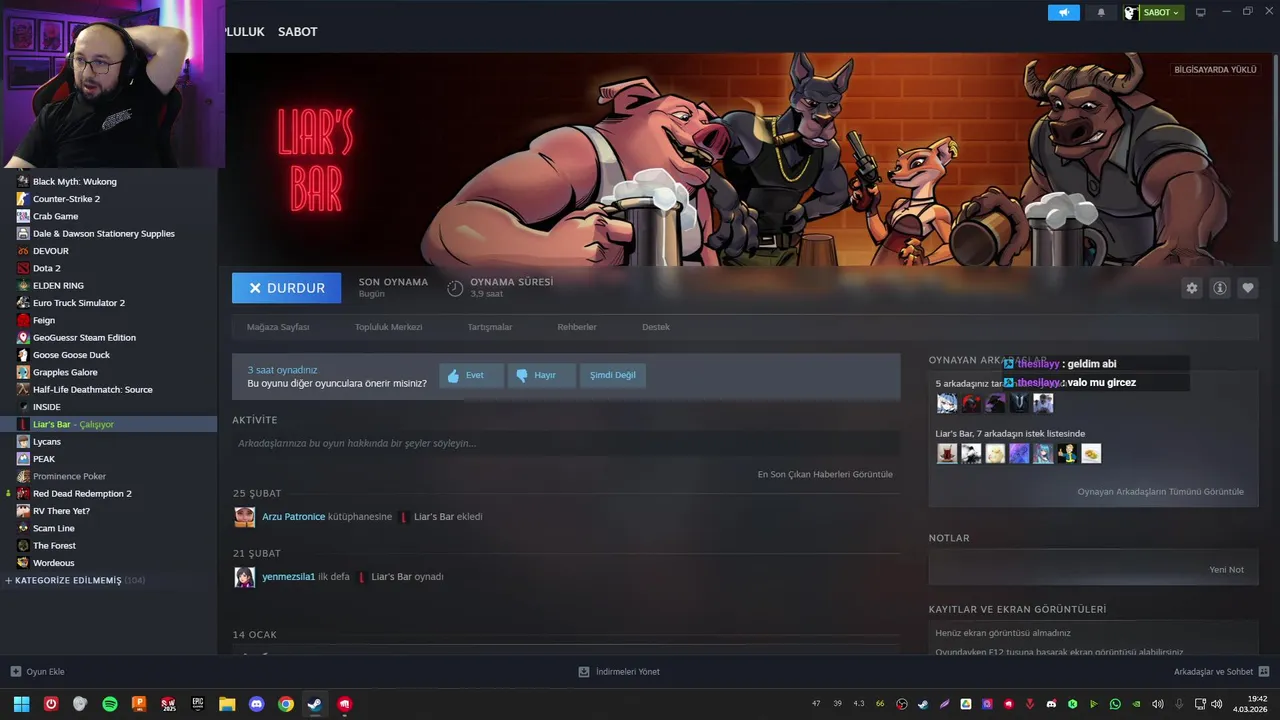Viewport: 1280px width, 720px height.
Task: Open Arzu Patronice's profile link
Action: point(293,517)
